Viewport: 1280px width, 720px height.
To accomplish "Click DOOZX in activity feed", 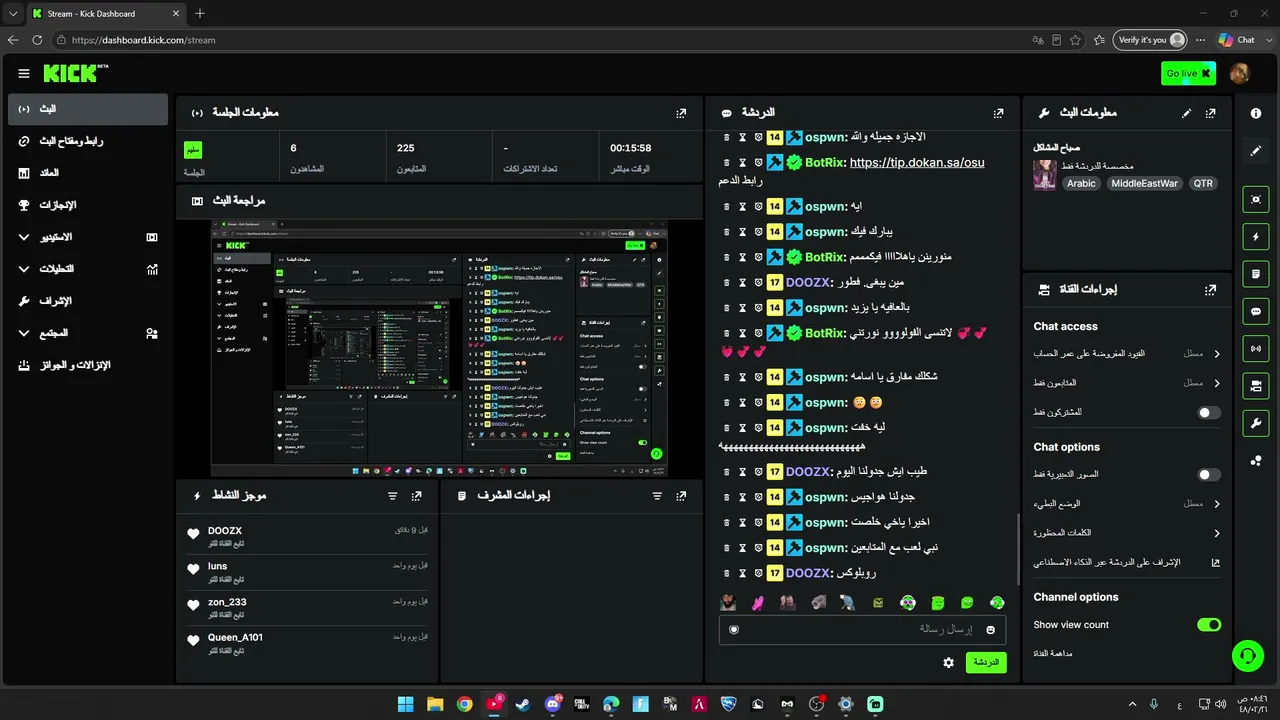I will [x=225, y=531].
